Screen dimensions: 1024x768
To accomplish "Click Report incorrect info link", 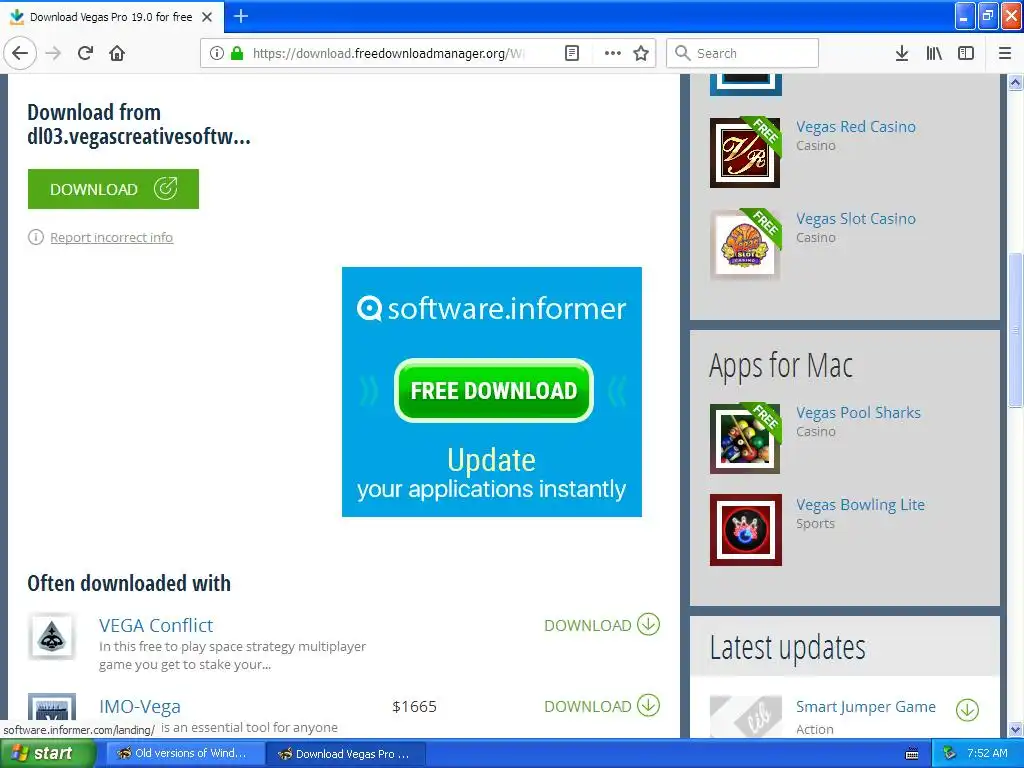I will pos(112,237).
